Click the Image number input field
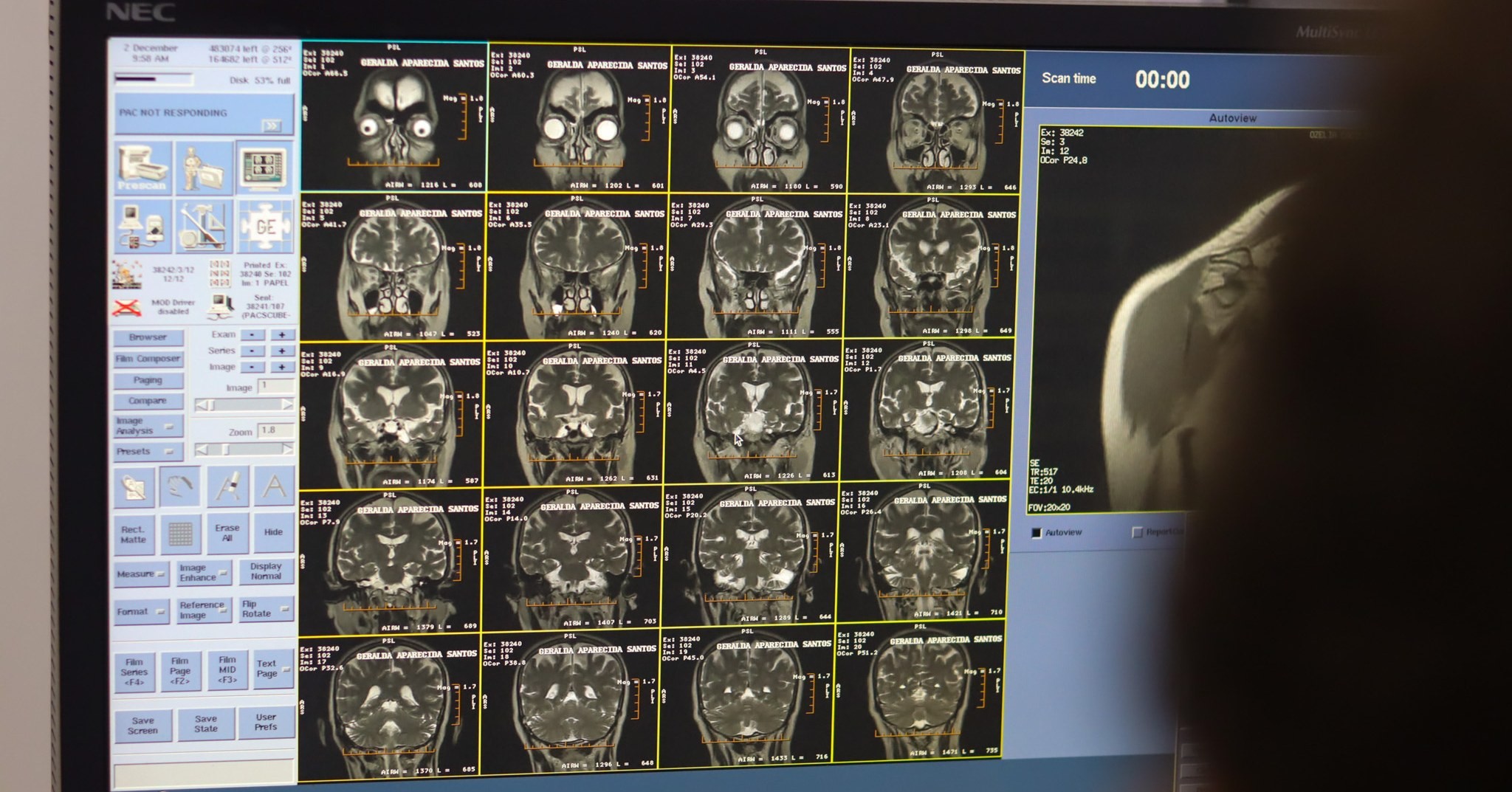Image resolution: width=1512 pixels, height=792 pixels. tap(276, 386)
